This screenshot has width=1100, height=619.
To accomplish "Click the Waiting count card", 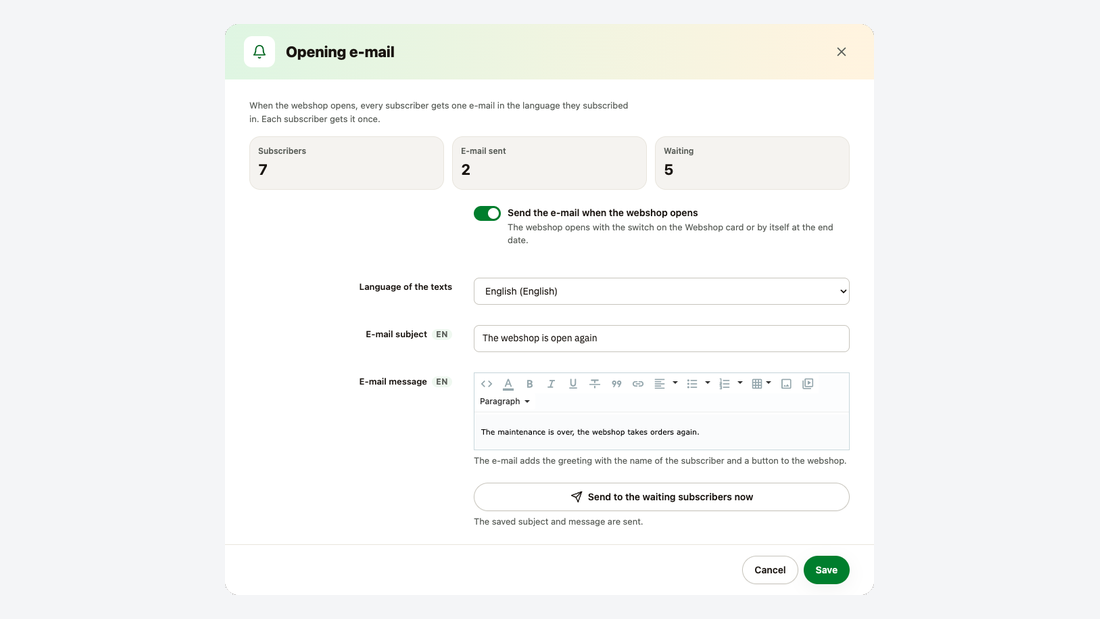I will click(752, 163).
